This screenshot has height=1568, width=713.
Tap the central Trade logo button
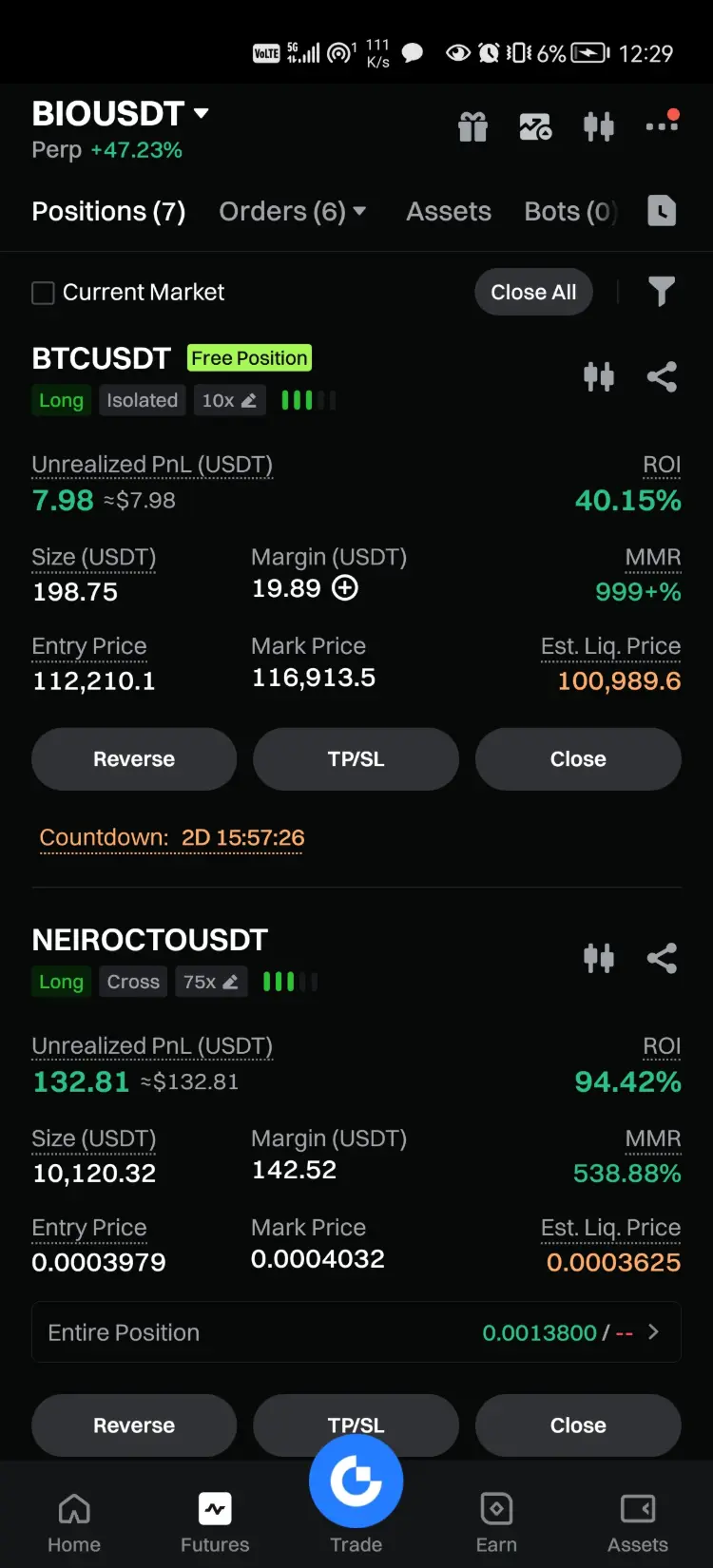tap(356, 1481)
